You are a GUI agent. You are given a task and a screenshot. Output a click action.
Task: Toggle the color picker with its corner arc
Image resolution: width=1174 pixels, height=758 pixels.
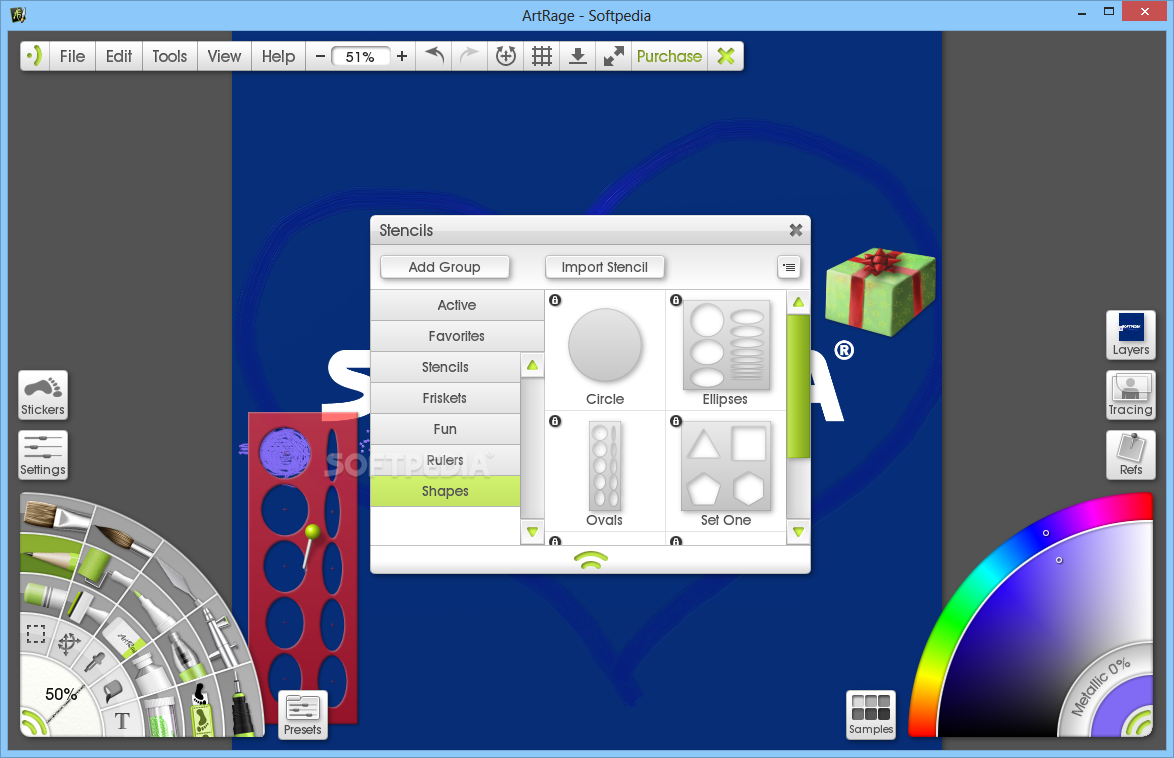[1140, 722]
